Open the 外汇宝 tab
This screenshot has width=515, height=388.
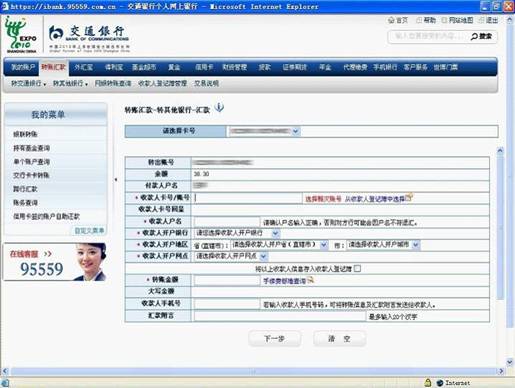(x=83, y=67)
